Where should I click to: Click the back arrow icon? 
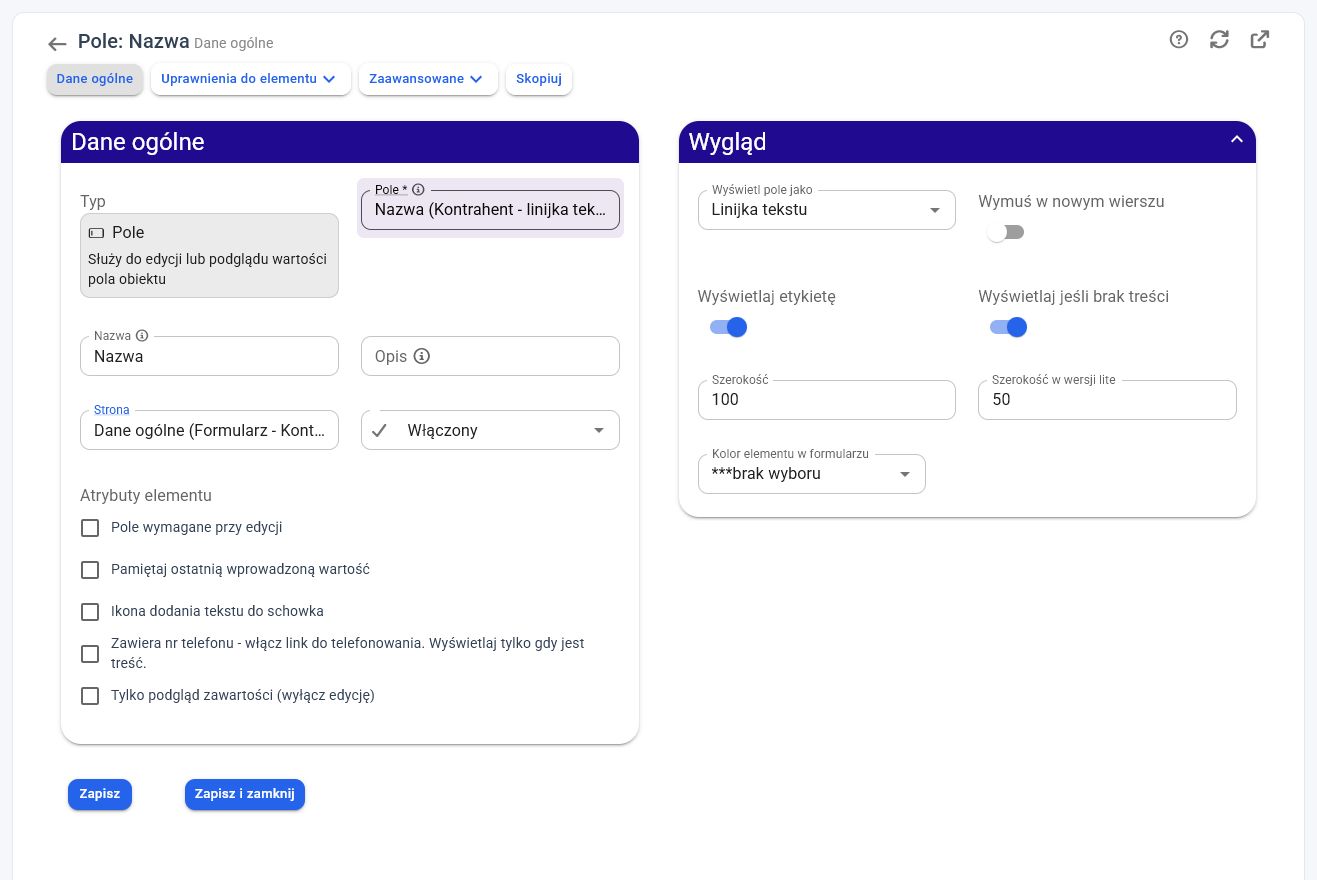[57, 44]
